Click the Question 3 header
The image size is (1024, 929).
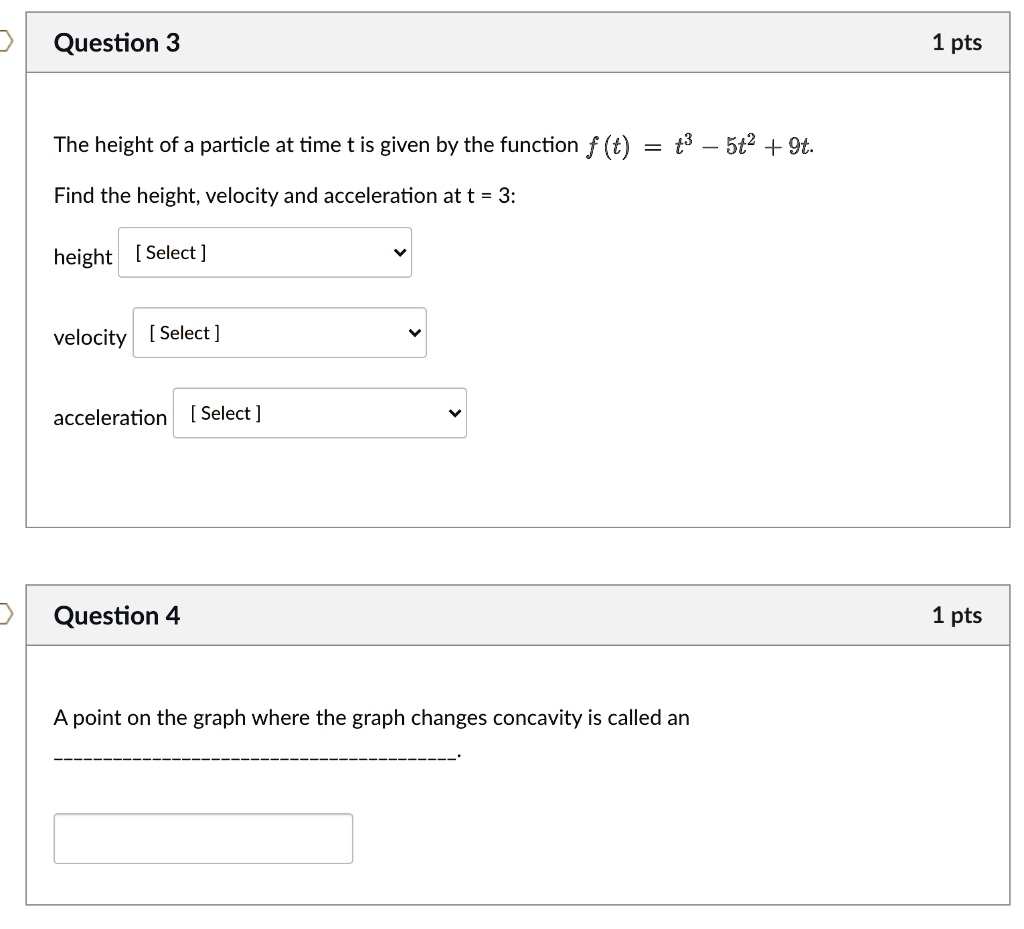(x=117, y=42)
